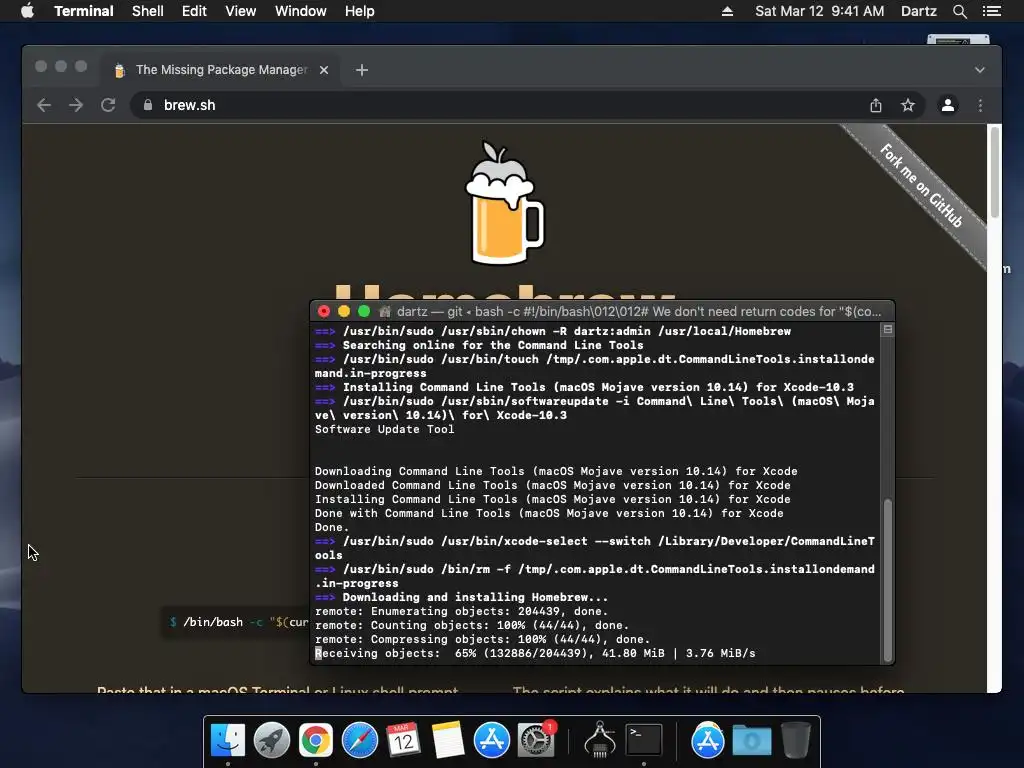
Task: Open the Apple menu
Action: point(27,11)
